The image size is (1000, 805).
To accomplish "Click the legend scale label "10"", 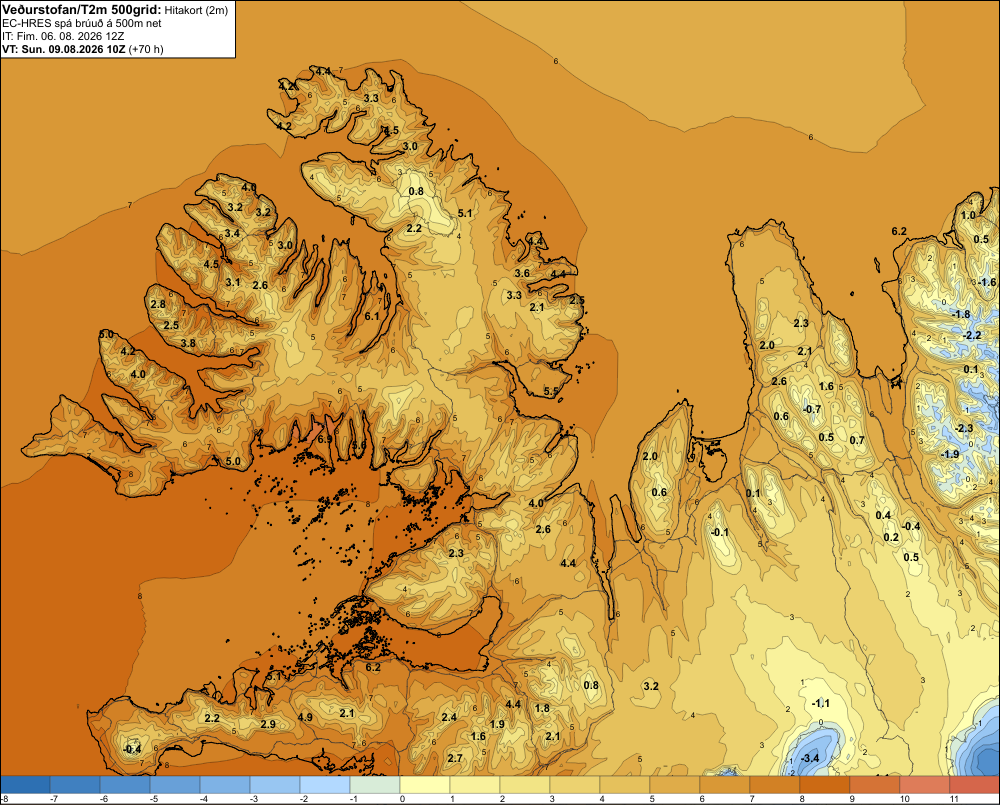I will (904, 799).
